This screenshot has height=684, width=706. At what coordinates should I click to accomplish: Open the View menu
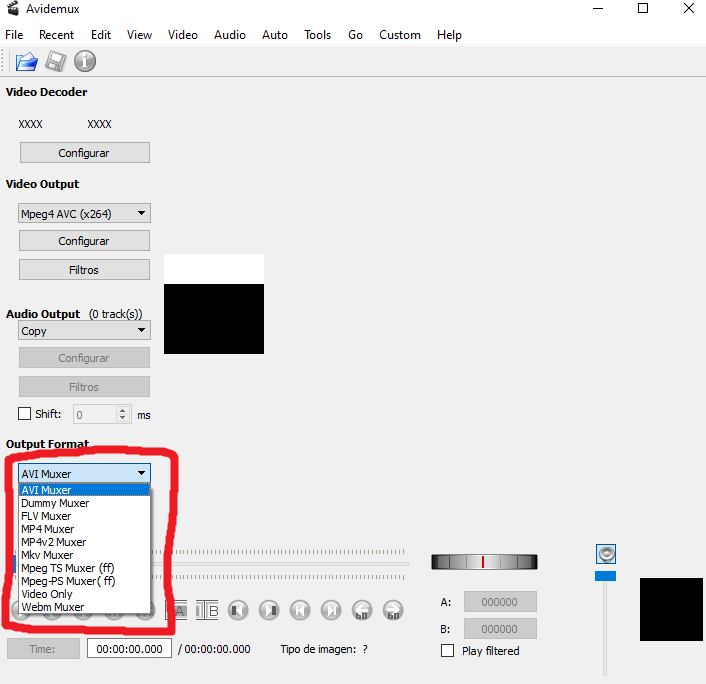(139, 35)
